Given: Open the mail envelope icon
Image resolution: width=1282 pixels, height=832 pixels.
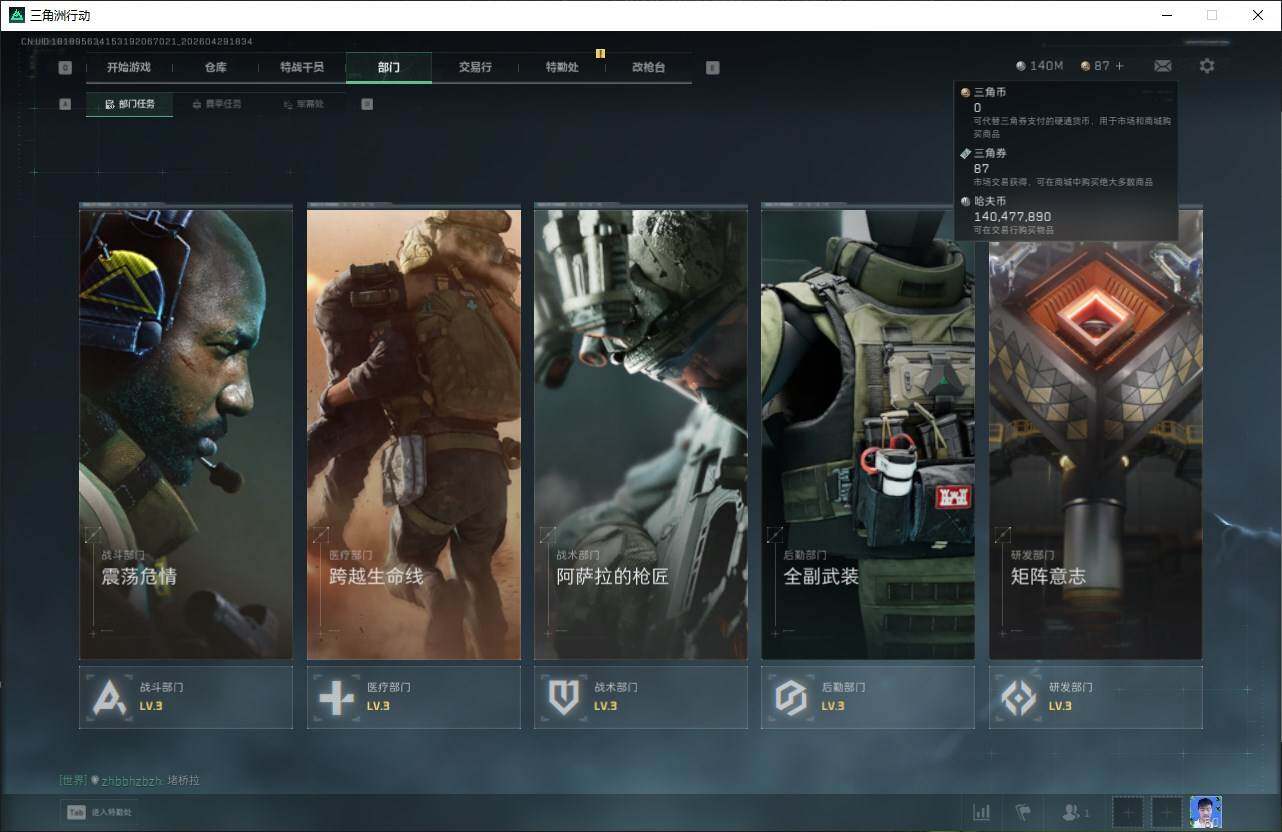Looking at the screenshot, I should [1162, 66].
